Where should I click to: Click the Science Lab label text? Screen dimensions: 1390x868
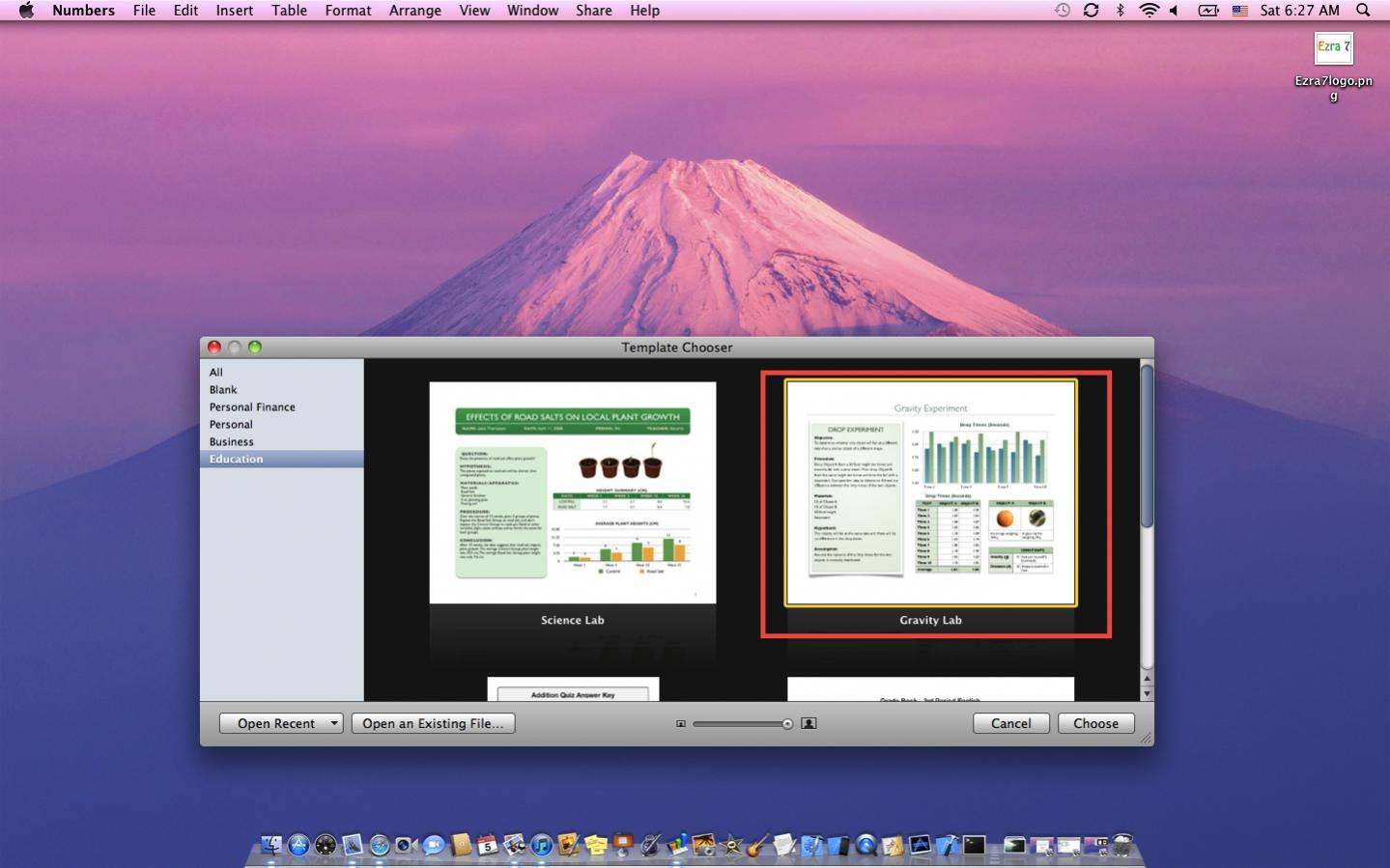[x=573, y=620]
